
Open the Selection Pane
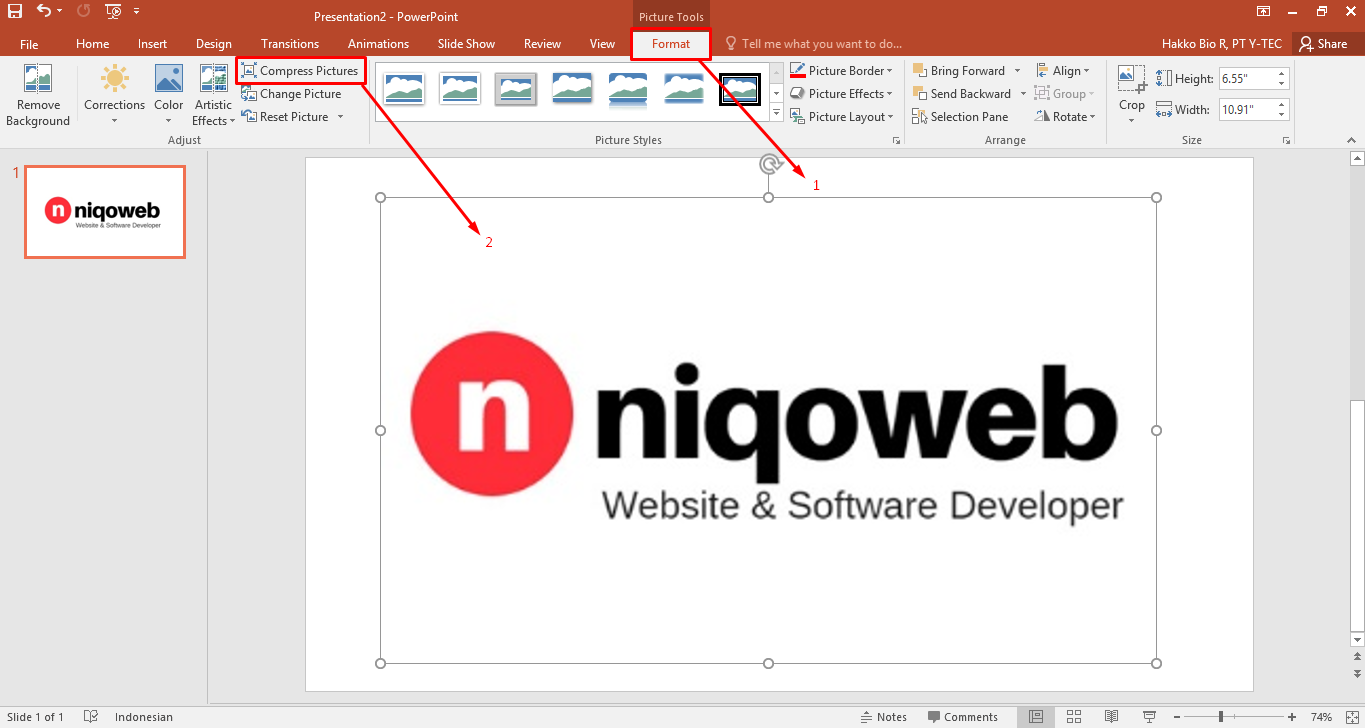pos(960,117)
